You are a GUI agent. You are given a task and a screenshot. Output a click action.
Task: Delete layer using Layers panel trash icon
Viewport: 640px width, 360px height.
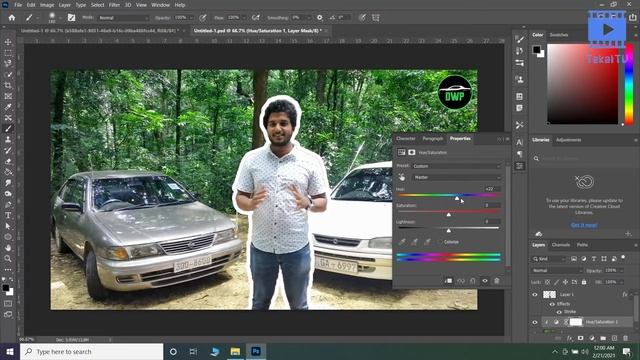point(625,338)
